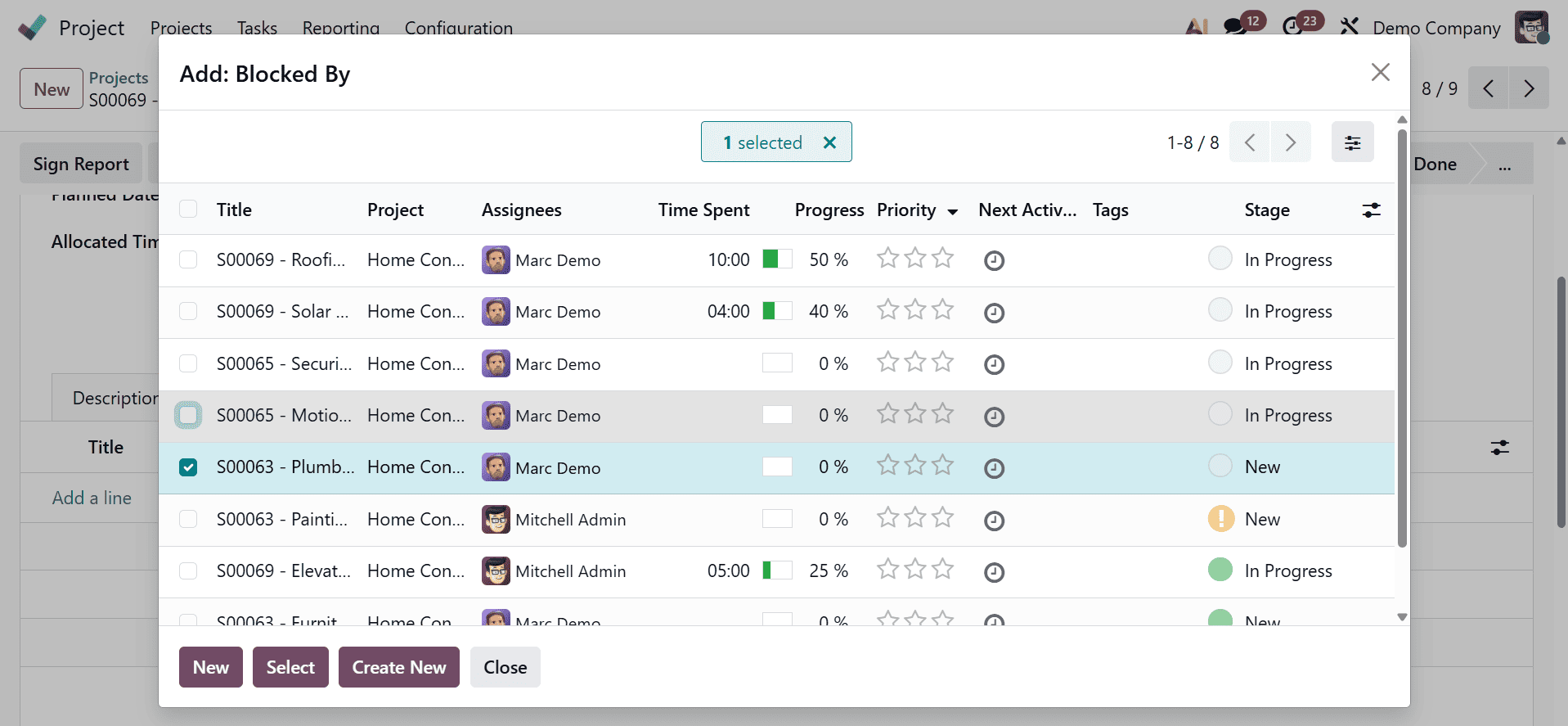Image resolution: width=1568 pixels, height=726 pixels.
Task: Sort by the Title column header
Action: pos(234,210)
